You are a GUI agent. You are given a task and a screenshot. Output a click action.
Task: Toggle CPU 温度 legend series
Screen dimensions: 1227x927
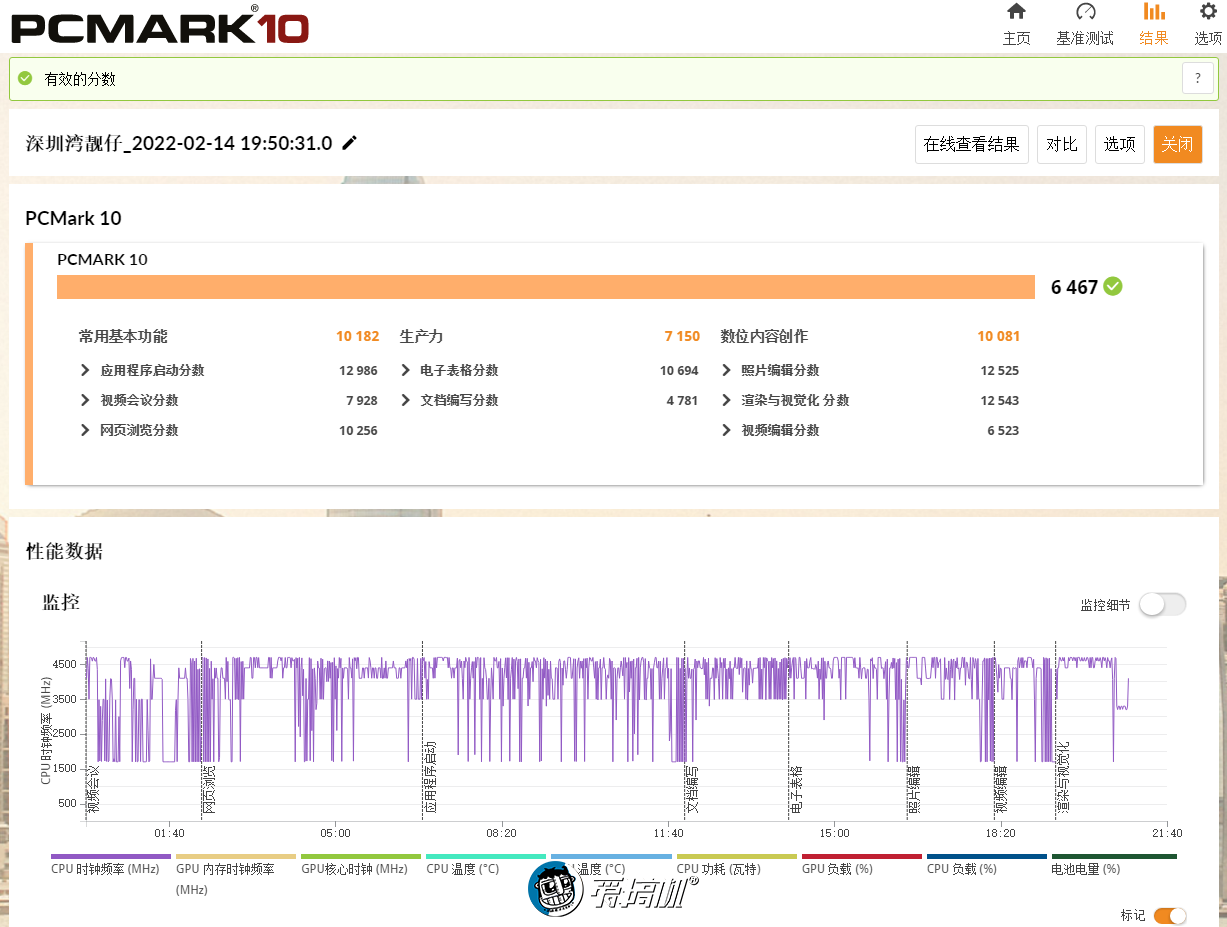[x=485, y=865]
